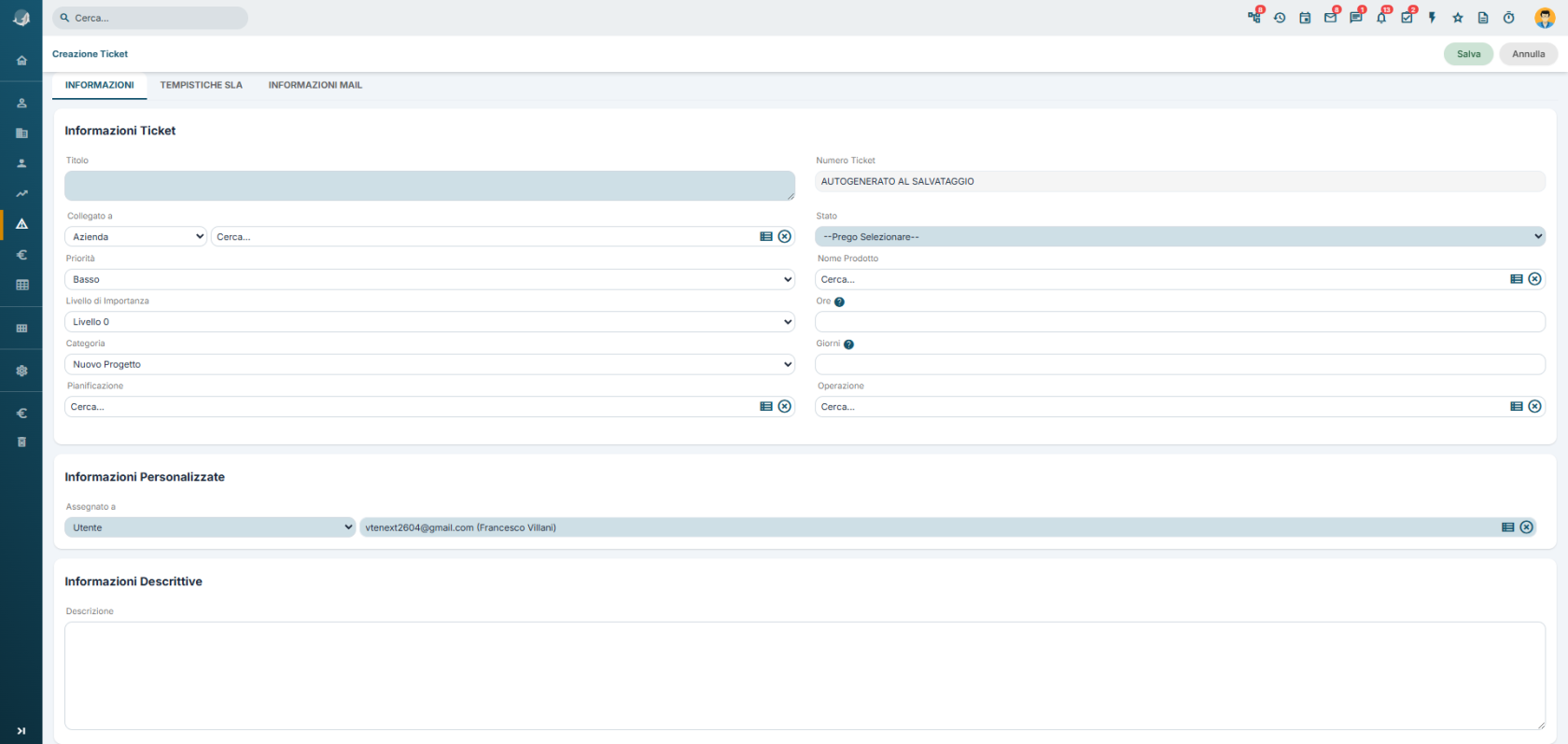Focus the global Cerca search box
The height and width of the screenshot is (744, 1568).
[x=150, y=18]
